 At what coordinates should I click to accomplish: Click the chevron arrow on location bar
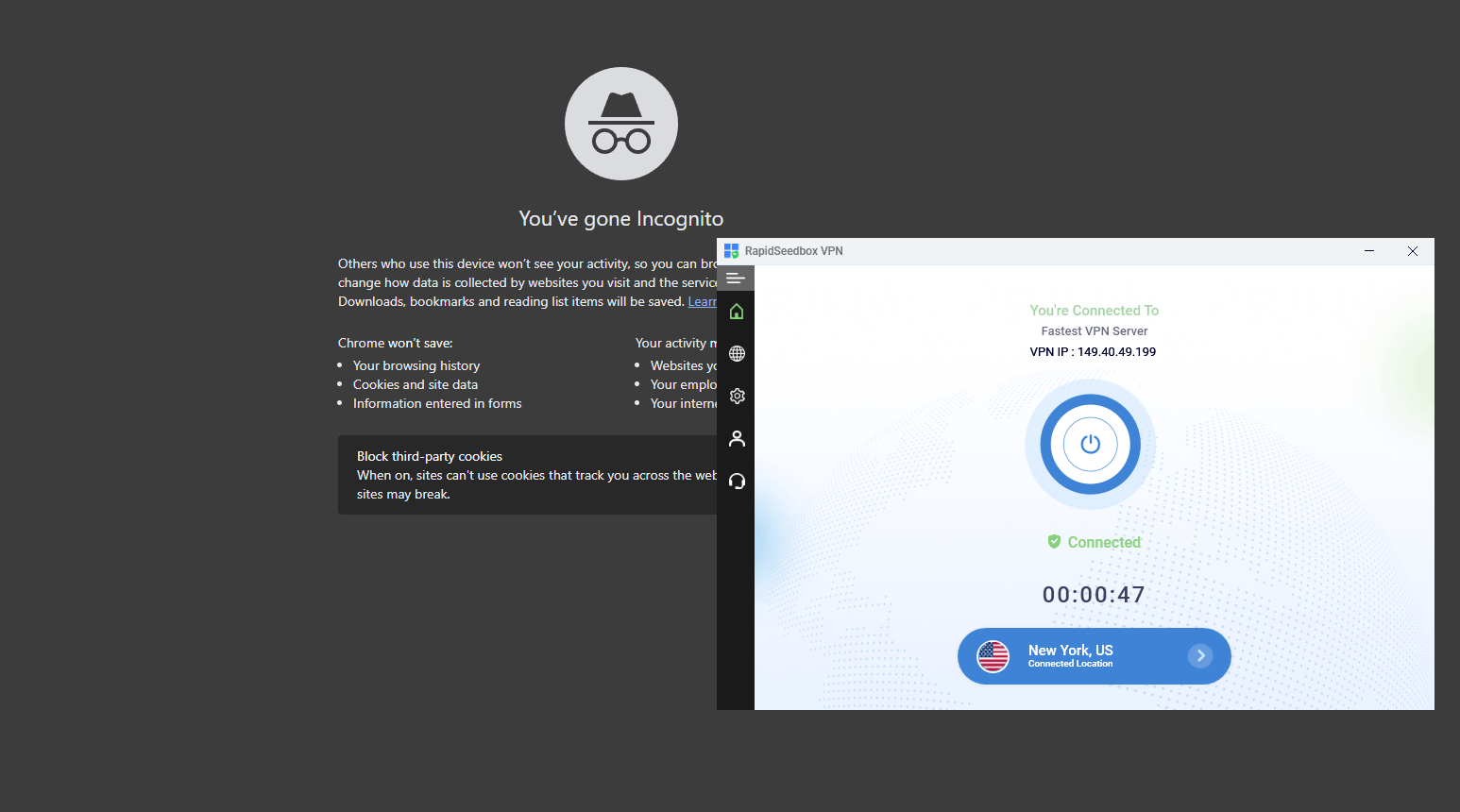[x=1200, y=655]
